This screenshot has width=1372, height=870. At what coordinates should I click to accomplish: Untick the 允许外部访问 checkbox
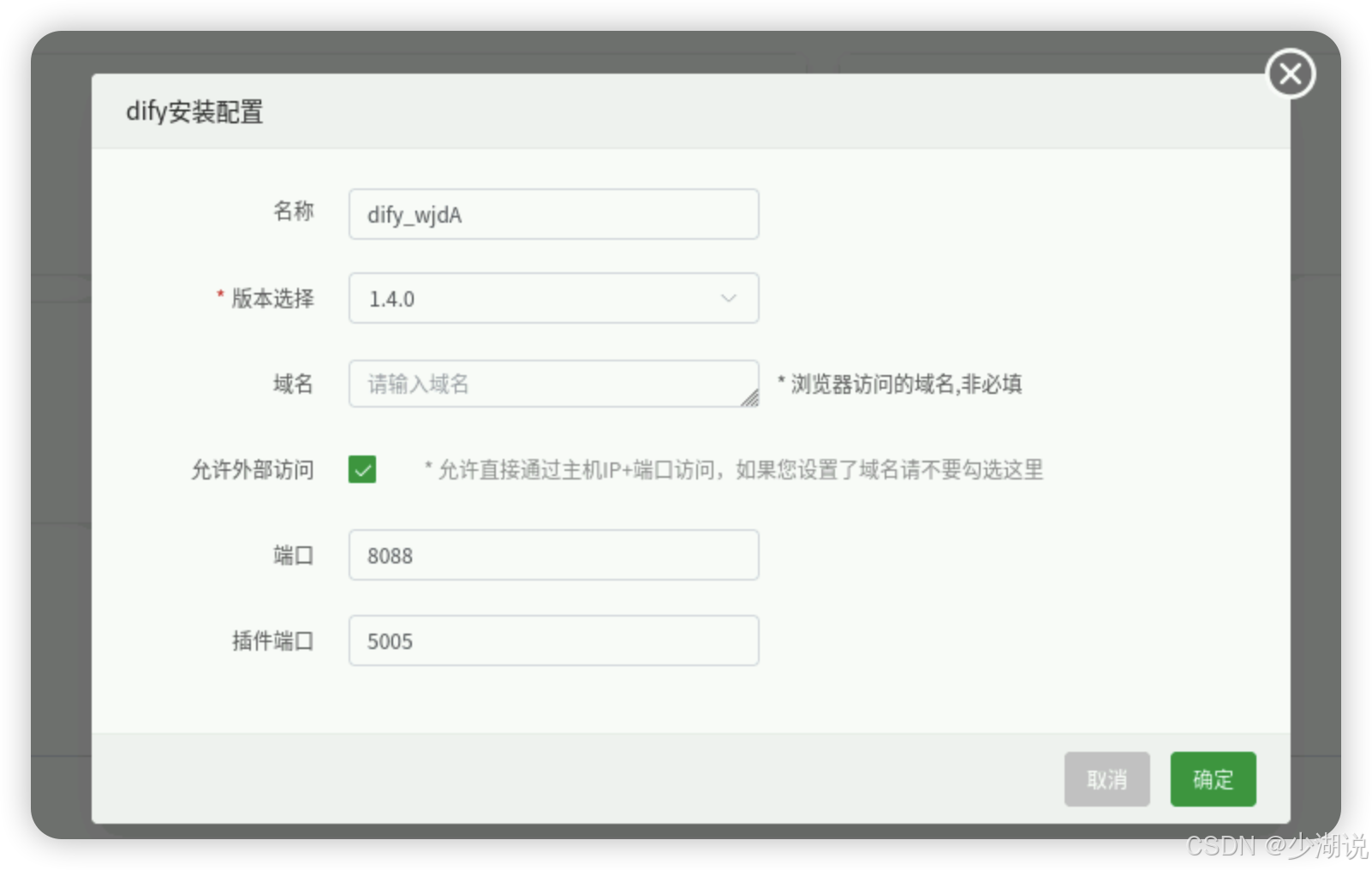(x=362, y=469)
